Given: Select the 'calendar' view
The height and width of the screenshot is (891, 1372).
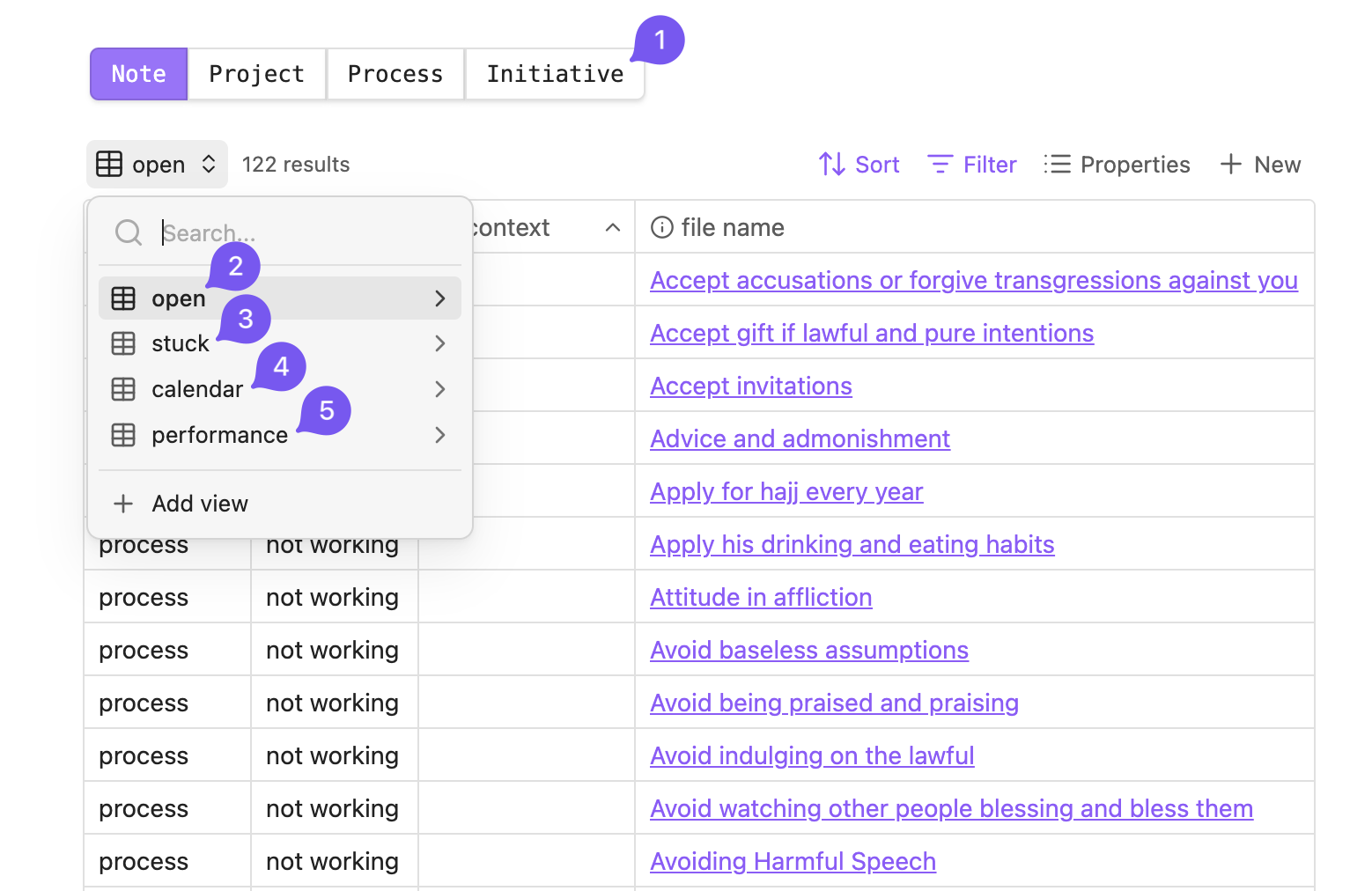Looking at the screenshot, I should tap(280, 389).
